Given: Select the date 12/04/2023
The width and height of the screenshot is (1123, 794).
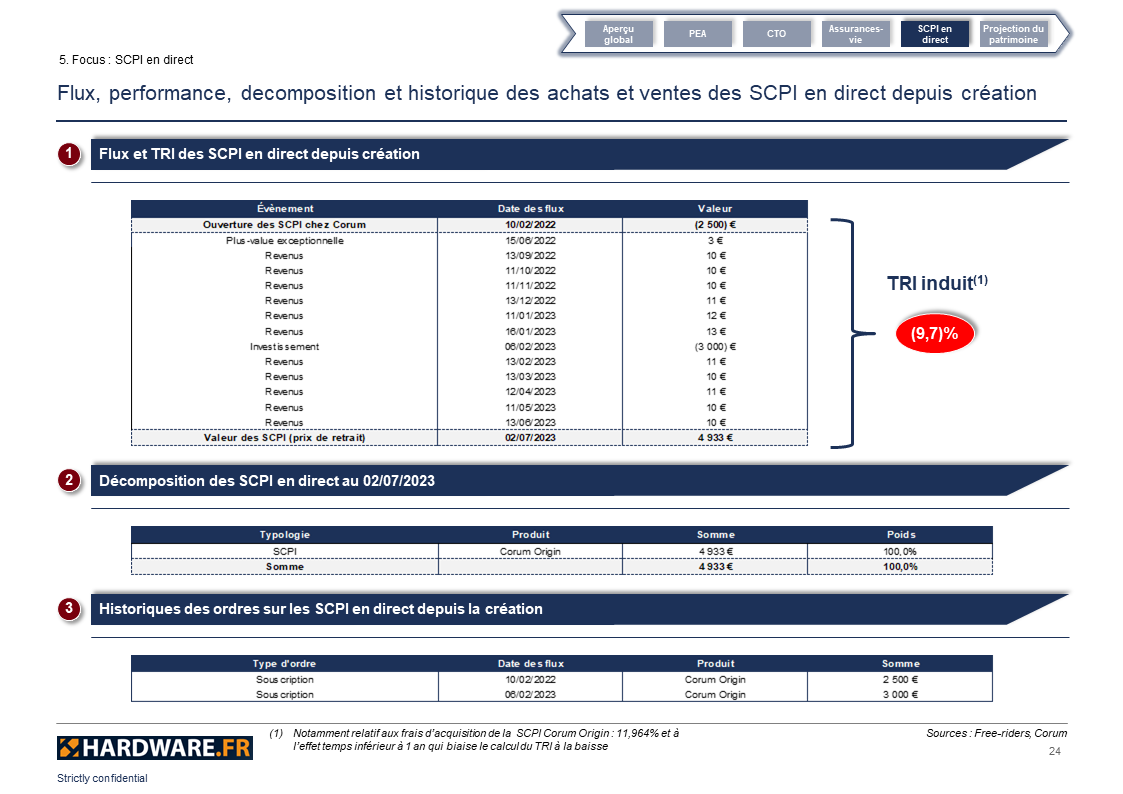Looking at the screenshot, I should pyautogui.click(x=530, y=392).
